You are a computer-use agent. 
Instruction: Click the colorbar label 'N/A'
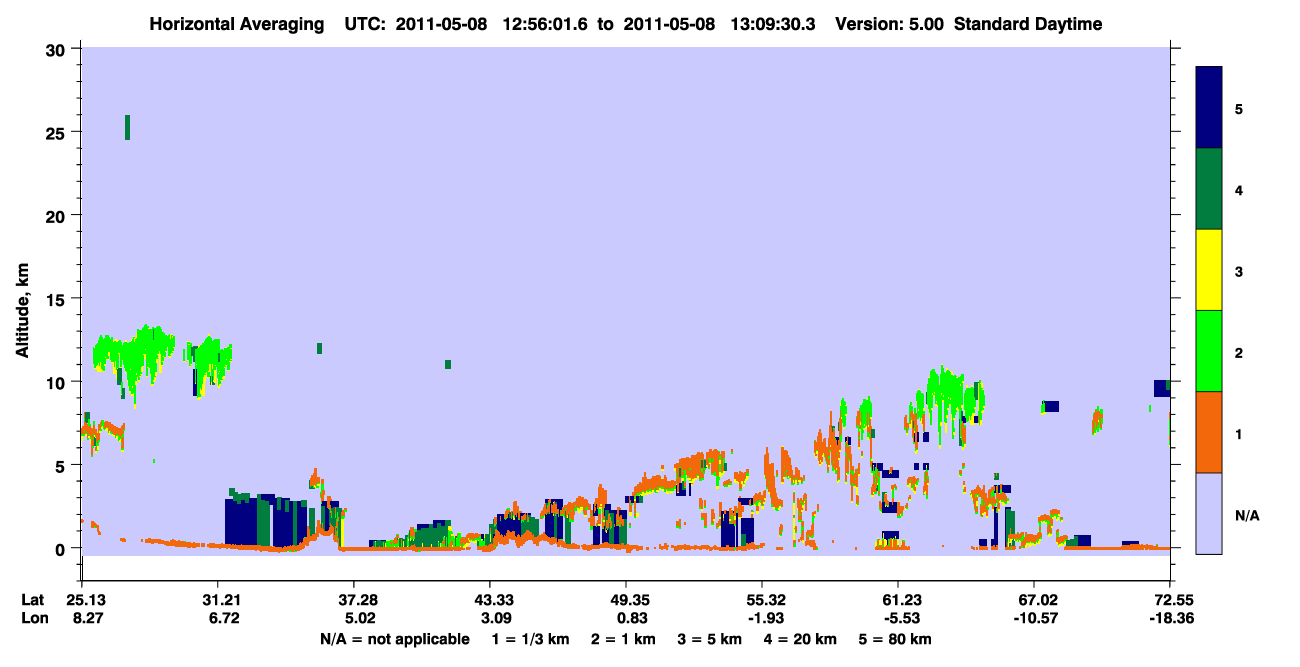1247,515
